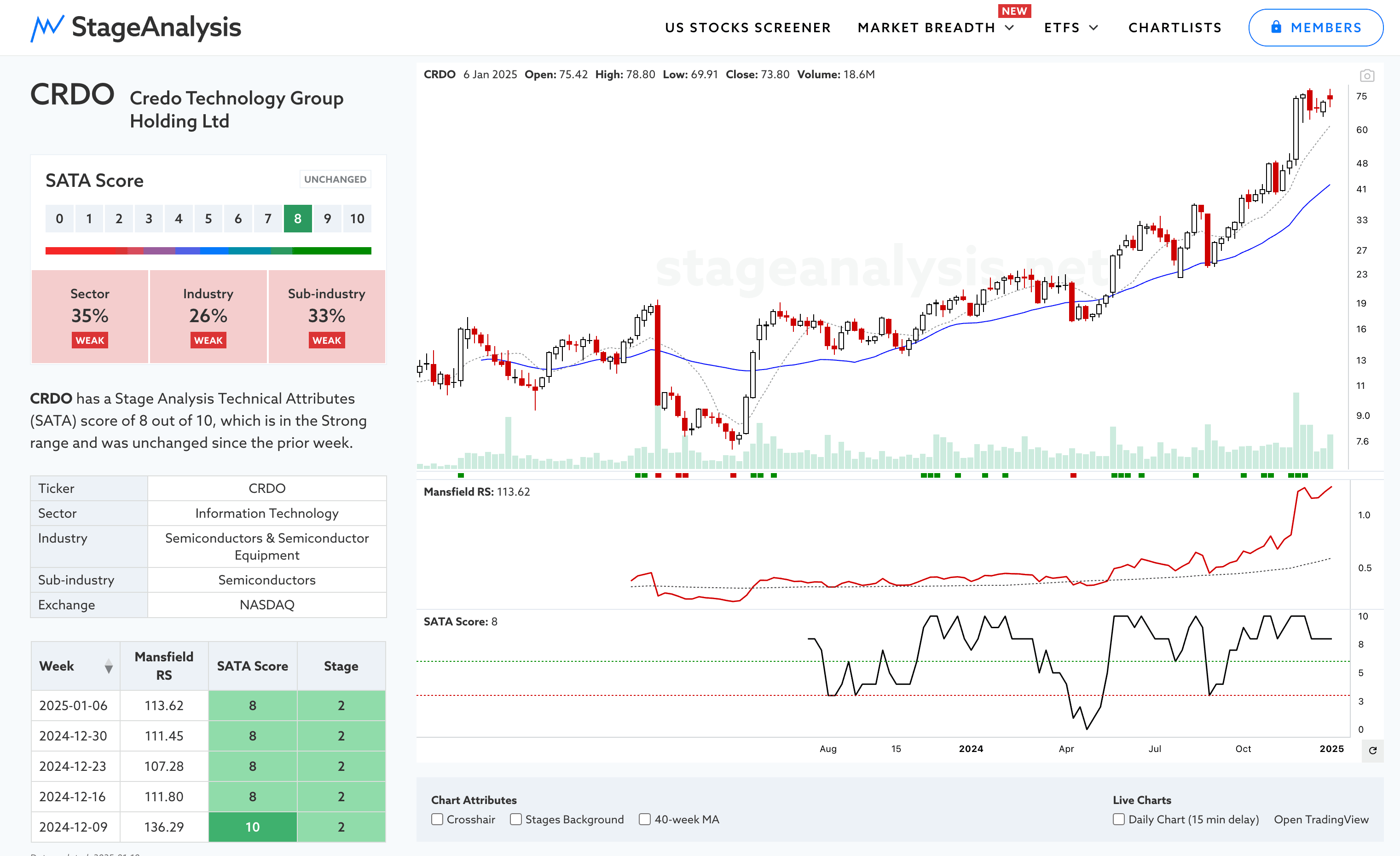Click the Jul label on time axis
1400x856 pixels.
[x=1155, y=749]
